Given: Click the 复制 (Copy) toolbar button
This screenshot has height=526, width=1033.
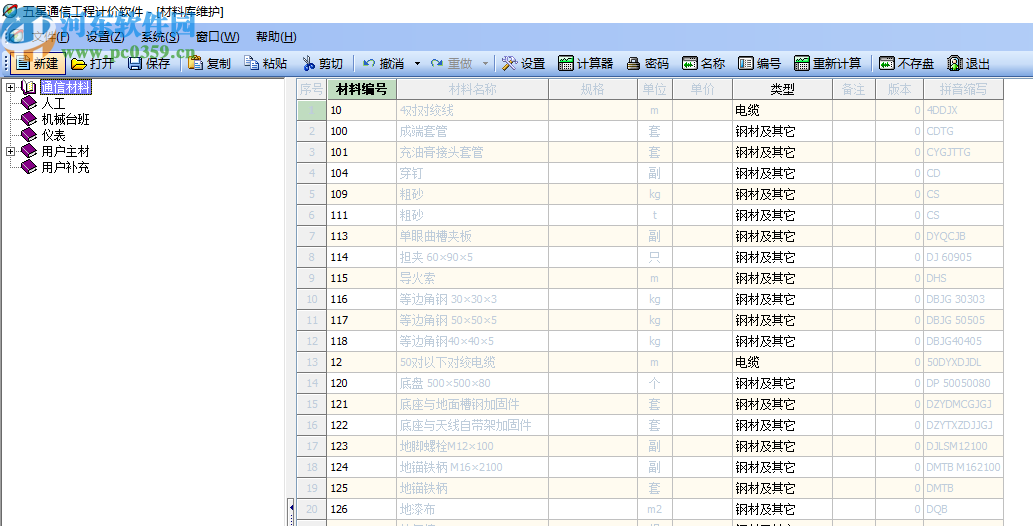Looking at the screenshot, I should (x=209, y=63).
